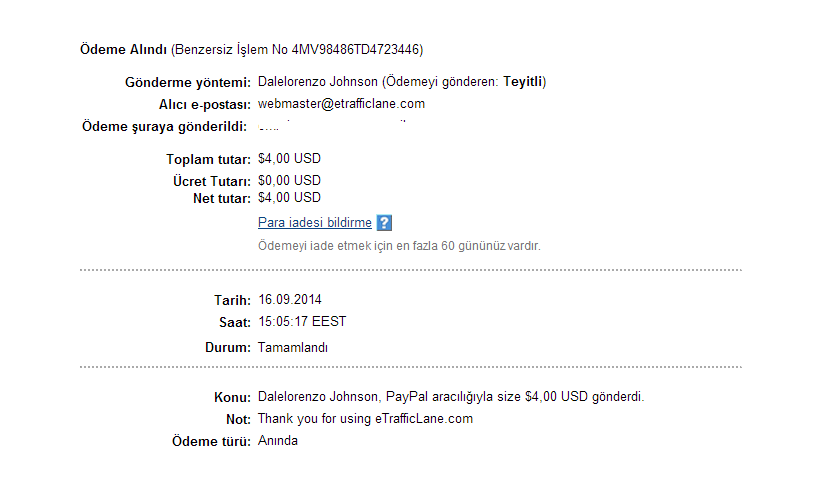Viewport: 839px width, 481px height.
Task: Click the blue question mark help icon
Action: point(384,223)
